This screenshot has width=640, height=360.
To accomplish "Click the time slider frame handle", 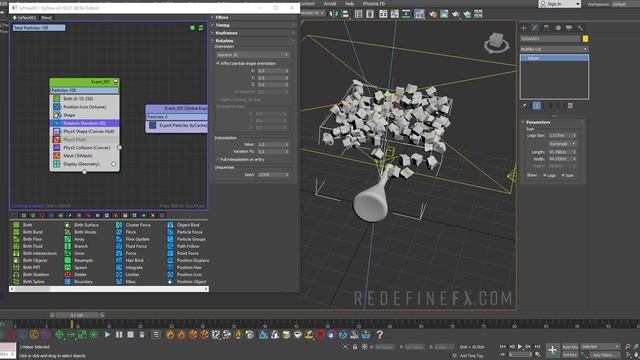I will (77, 315).
